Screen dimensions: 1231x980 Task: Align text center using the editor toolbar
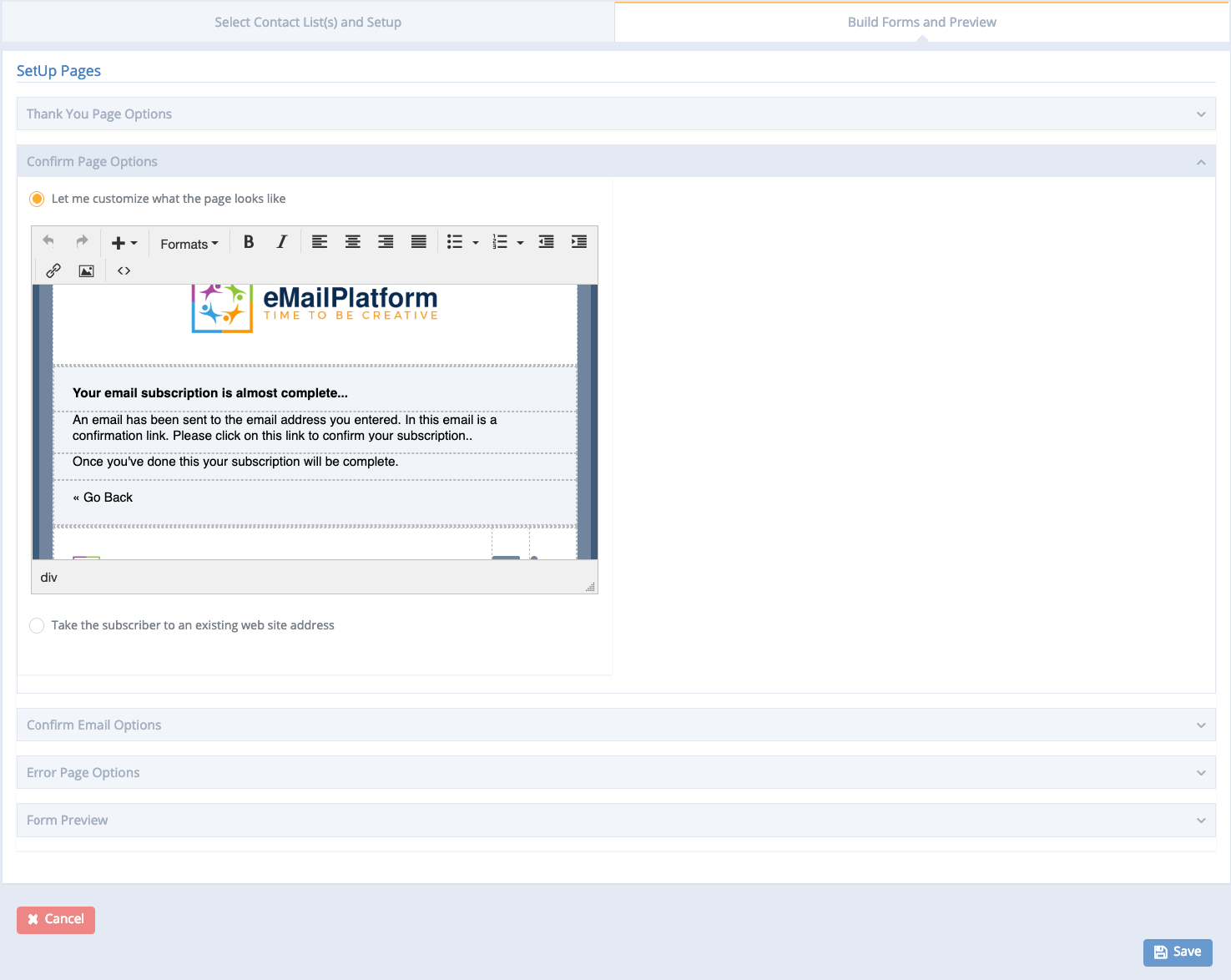click(352, 241)
